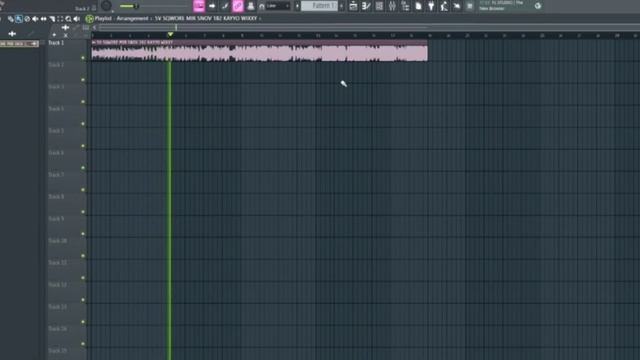640x360 pixels.
Task: Toggle mute dot for Track 7
Action: pos(83,190)
